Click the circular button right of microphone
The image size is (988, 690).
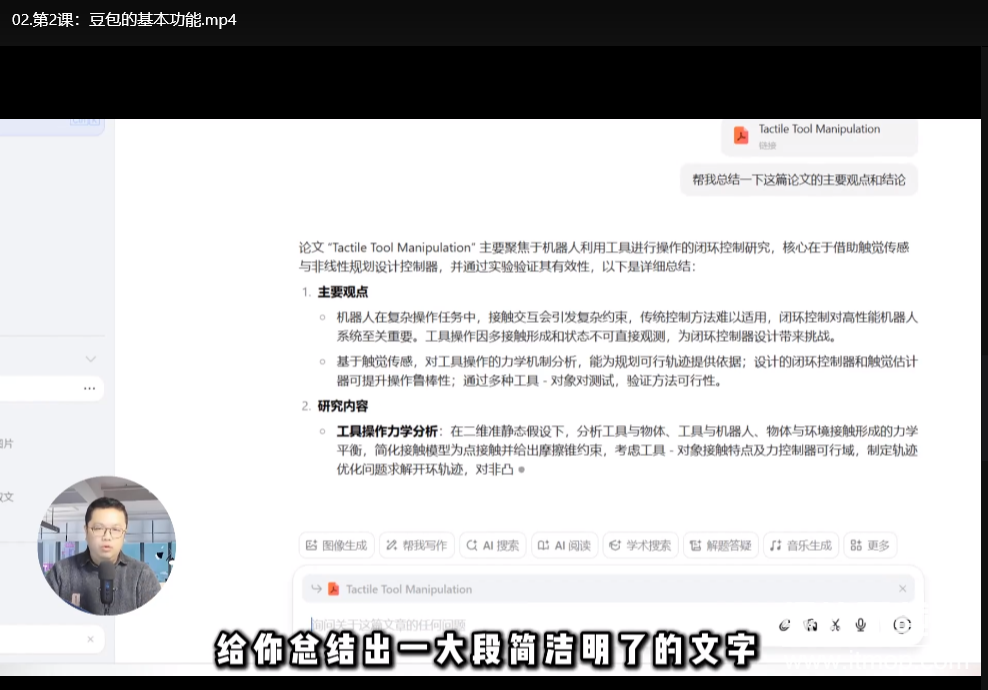[901, 625]
